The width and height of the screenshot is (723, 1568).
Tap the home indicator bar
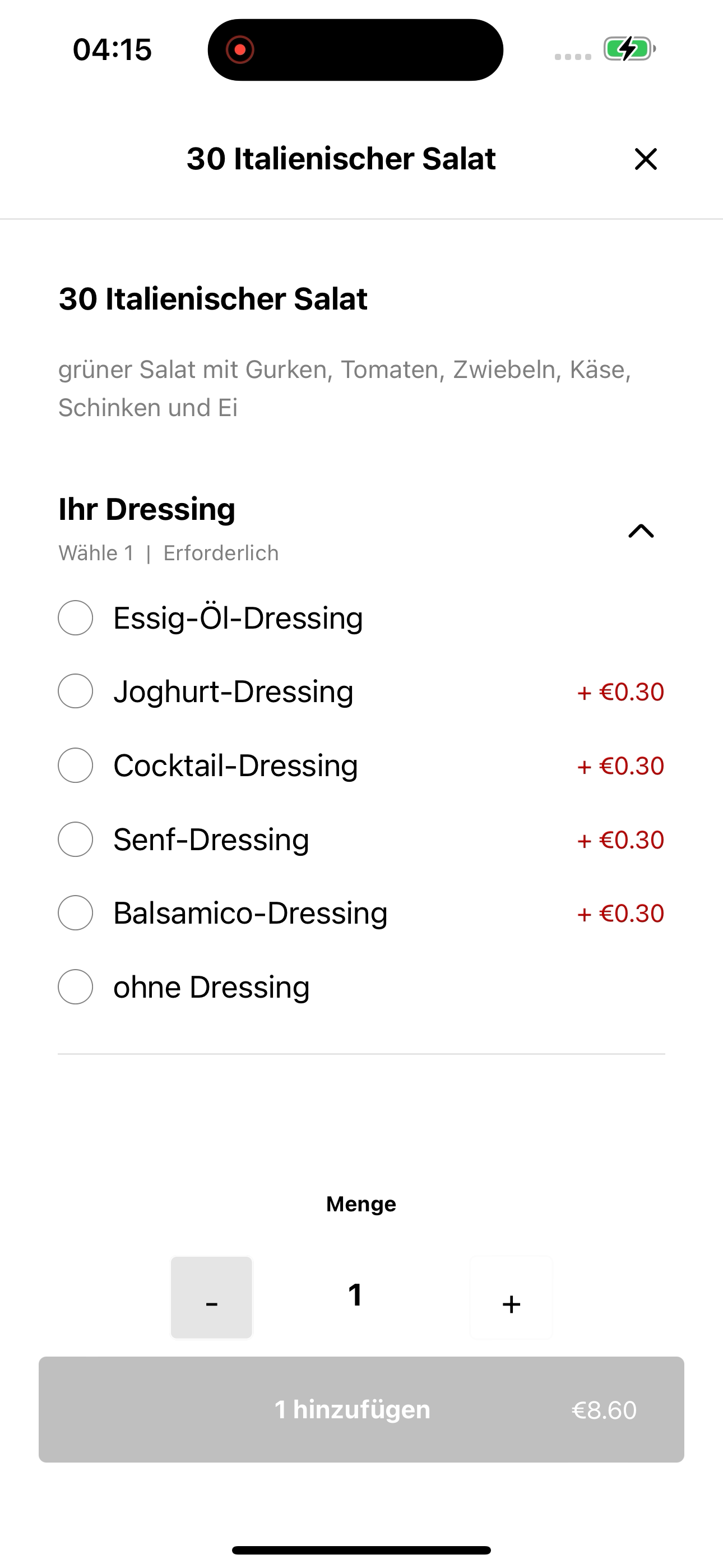[x=361, y=1549]
